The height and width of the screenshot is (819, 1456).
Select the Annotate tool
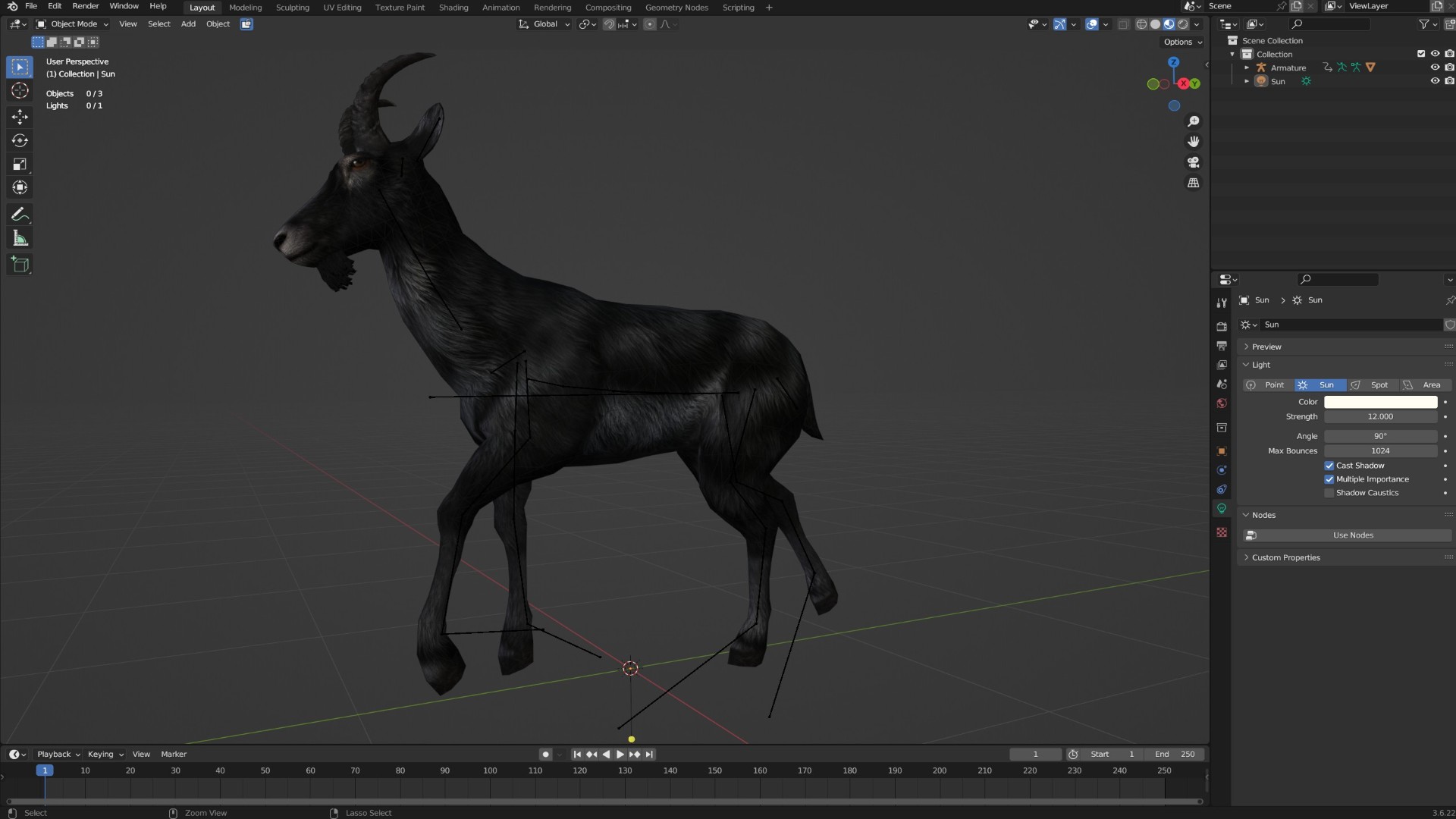click(20, 215)
